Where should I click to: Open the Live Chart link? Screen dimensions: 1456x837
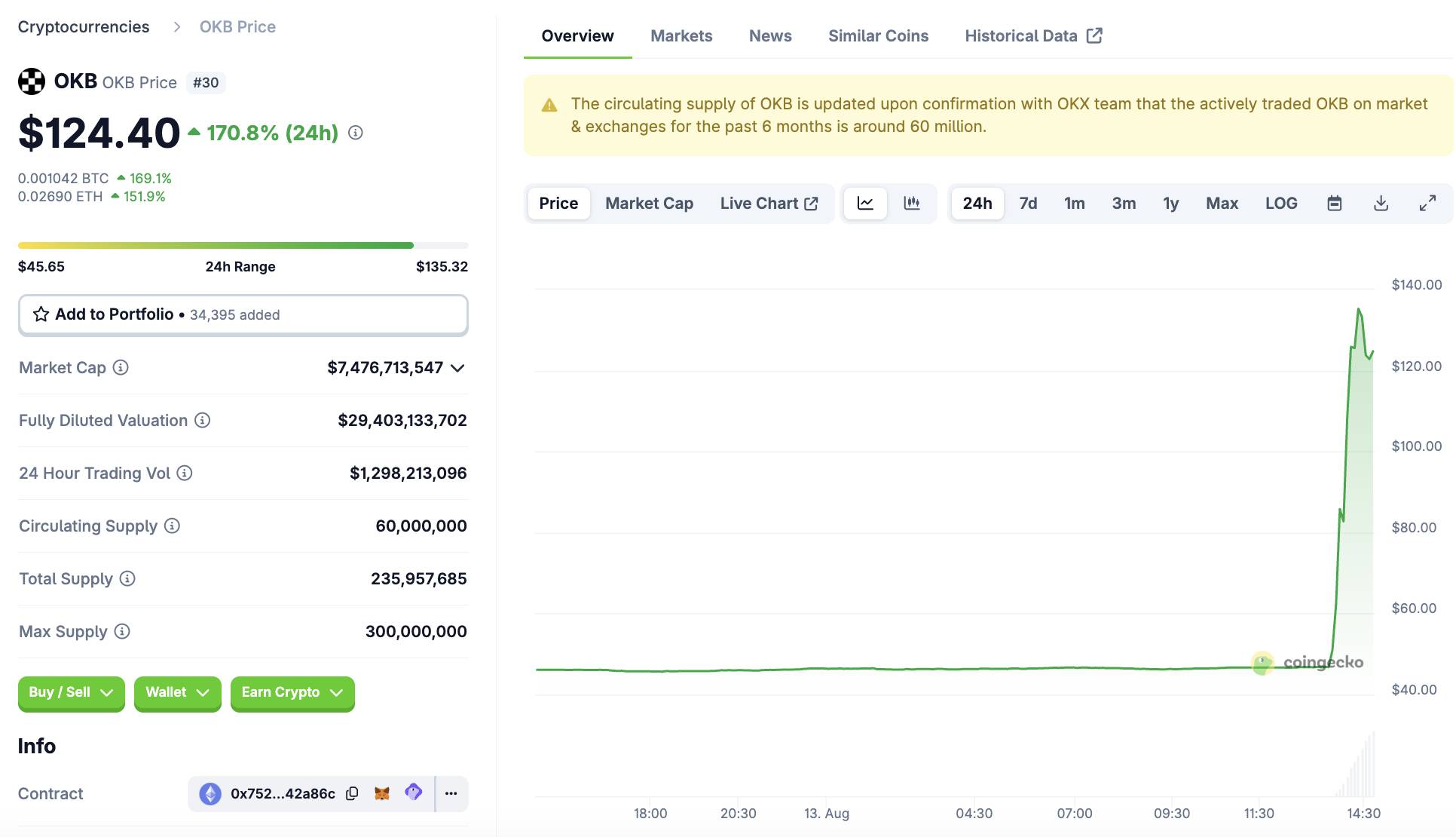click(769, 204)
